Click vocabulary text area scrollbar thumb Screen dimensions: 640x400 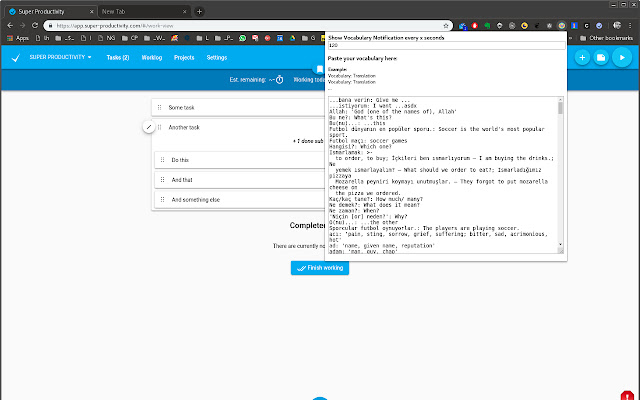560,108
